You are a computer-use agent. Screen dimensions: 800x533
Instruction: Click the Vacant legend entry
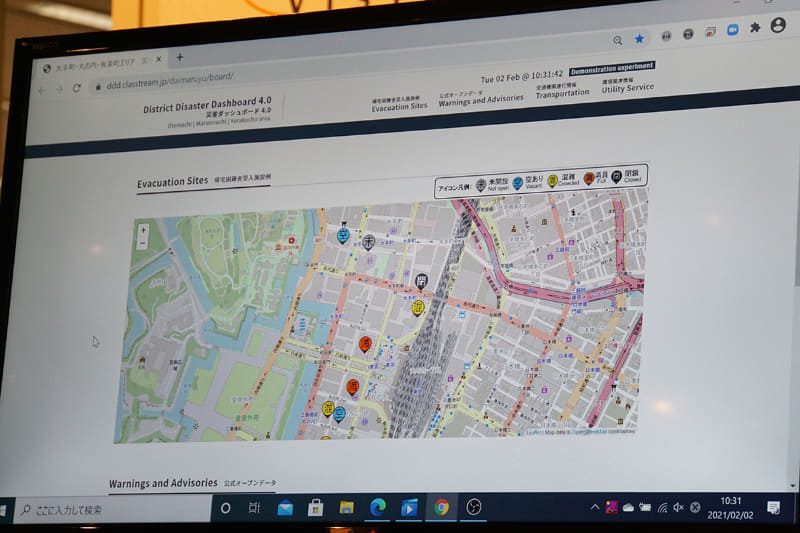coord(528,183)
